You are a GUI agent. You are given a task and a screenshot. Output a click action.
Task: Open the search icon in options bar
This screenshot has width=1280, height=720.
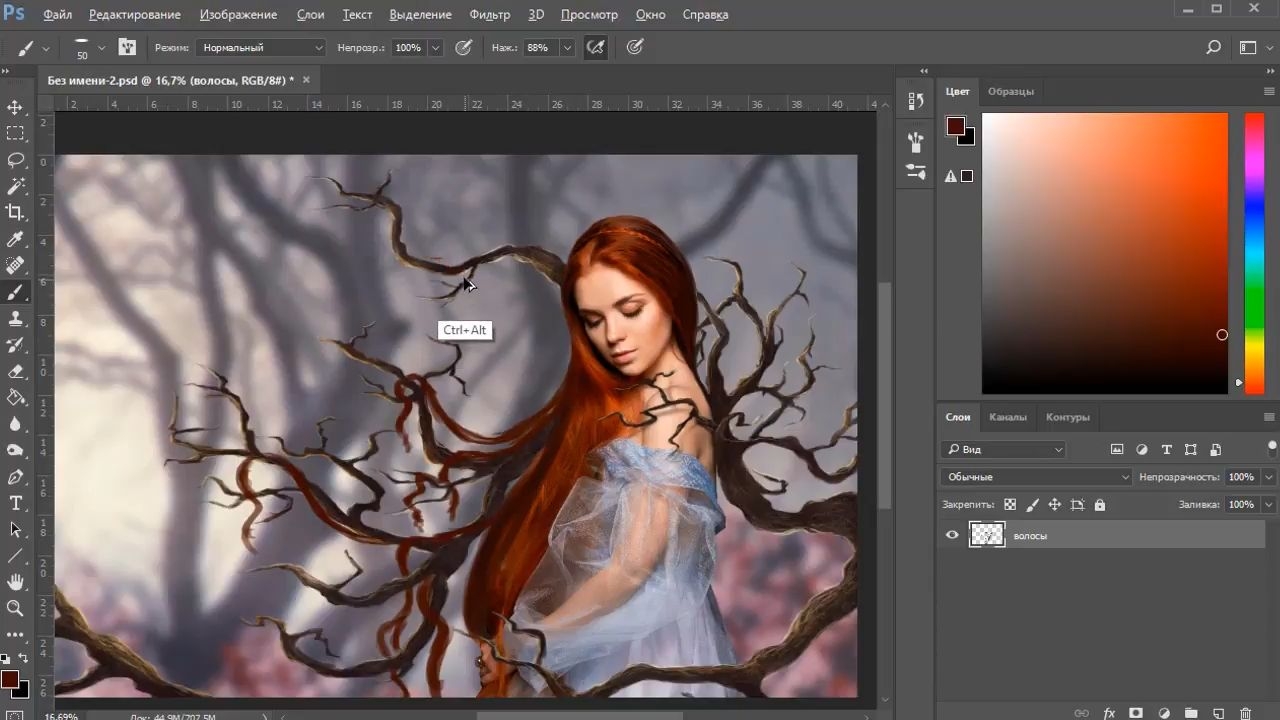pos(1213,47)
